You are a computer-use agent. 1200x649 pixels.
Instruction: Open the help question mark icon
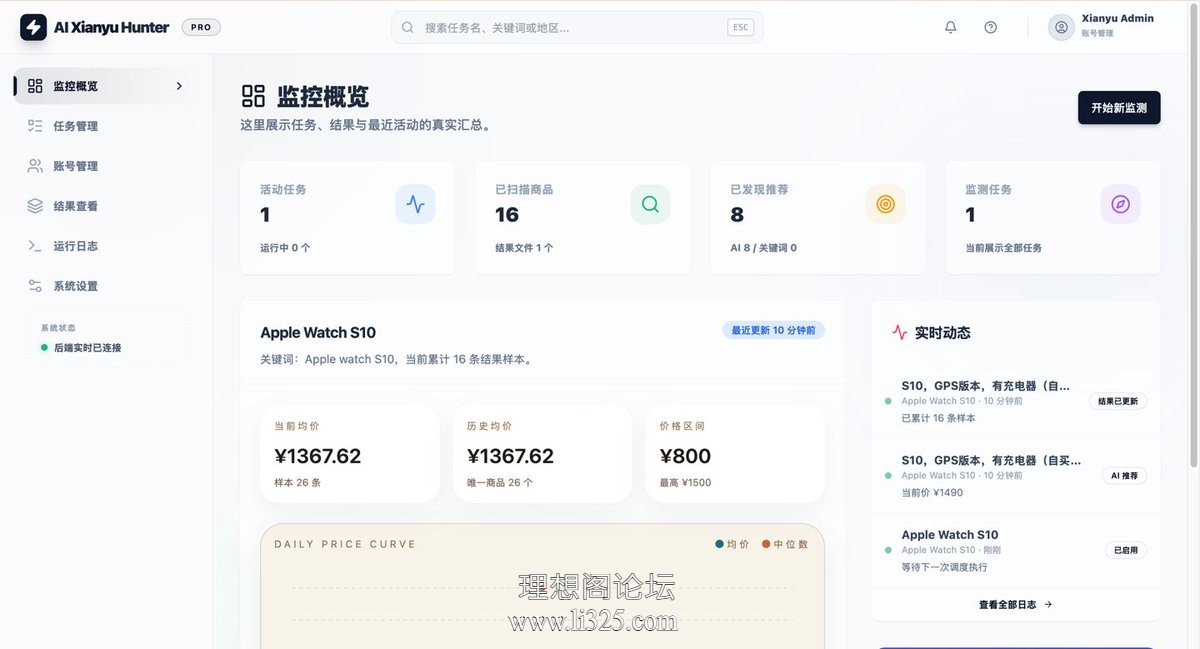pos(990,27)
